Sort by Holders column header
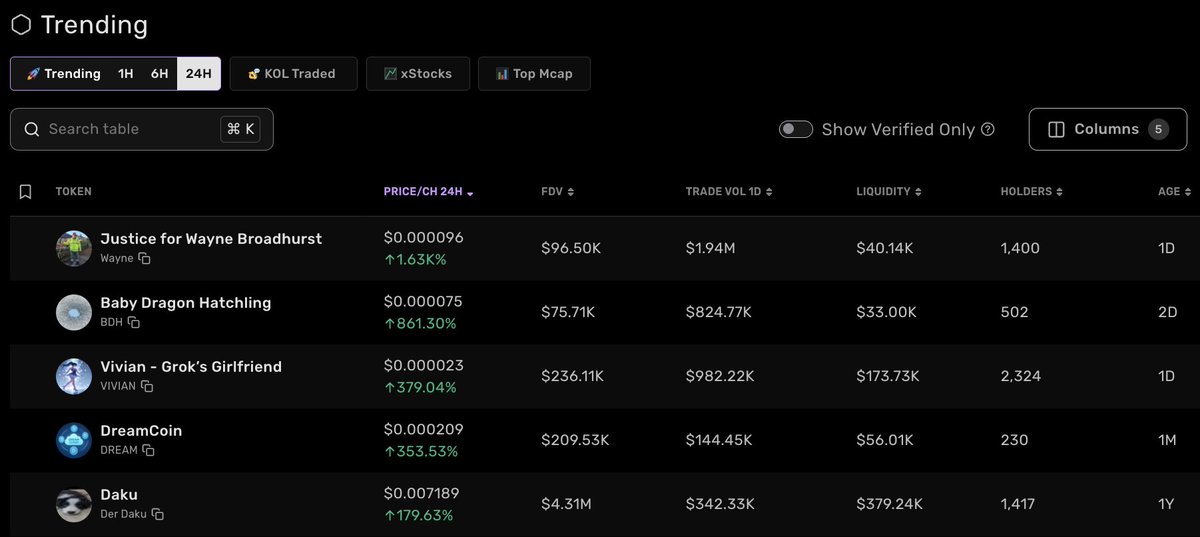 pos(1031,192)
